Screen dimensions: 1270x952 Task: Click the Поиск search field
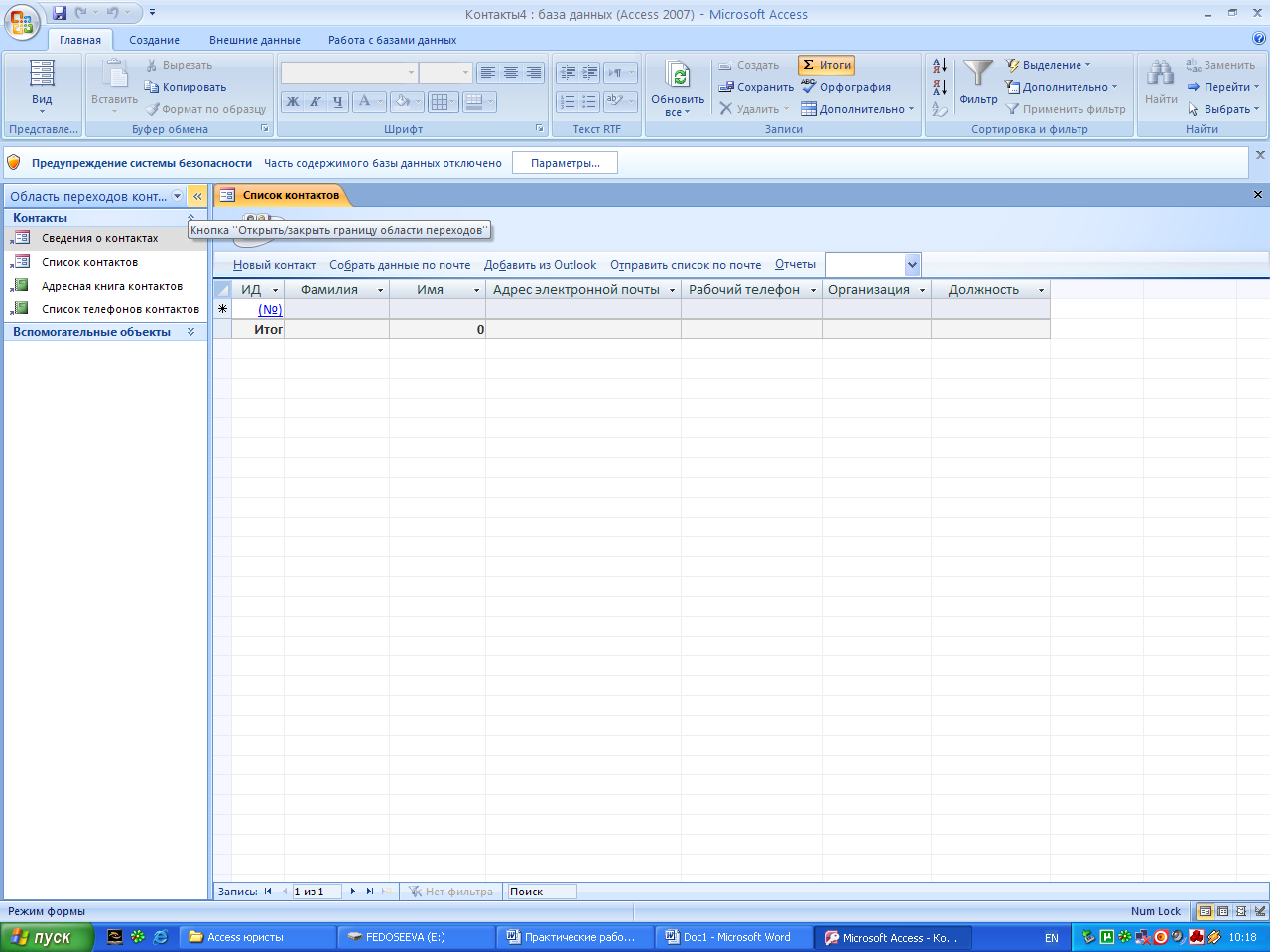pyautogui.click(x=541, y=892)
